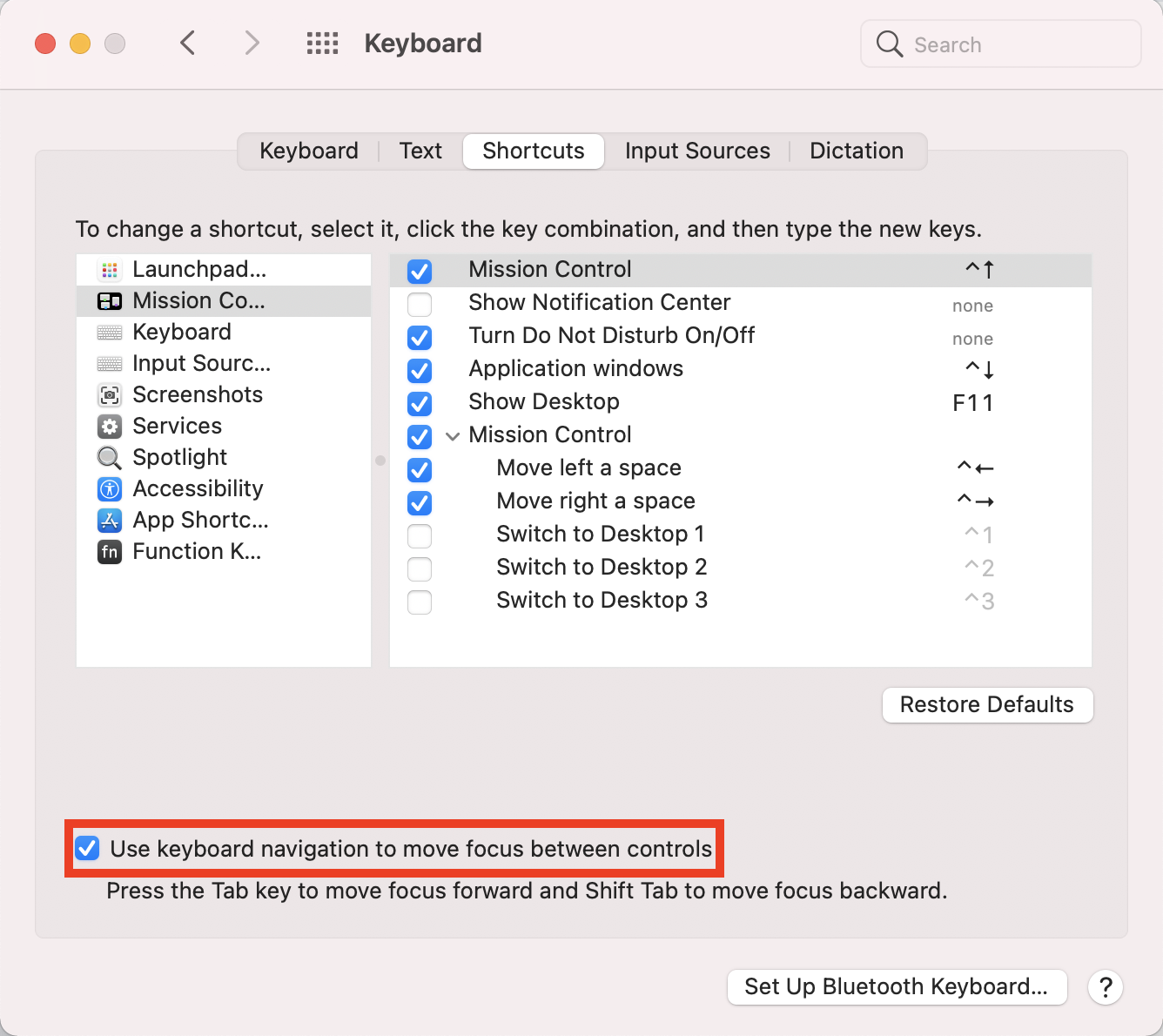Image resolution: width=1163 pixels, height=1036 pixels.
Task: Click the Function Keys fn icon
Action: pyautogui.click(x=110, y=552)
